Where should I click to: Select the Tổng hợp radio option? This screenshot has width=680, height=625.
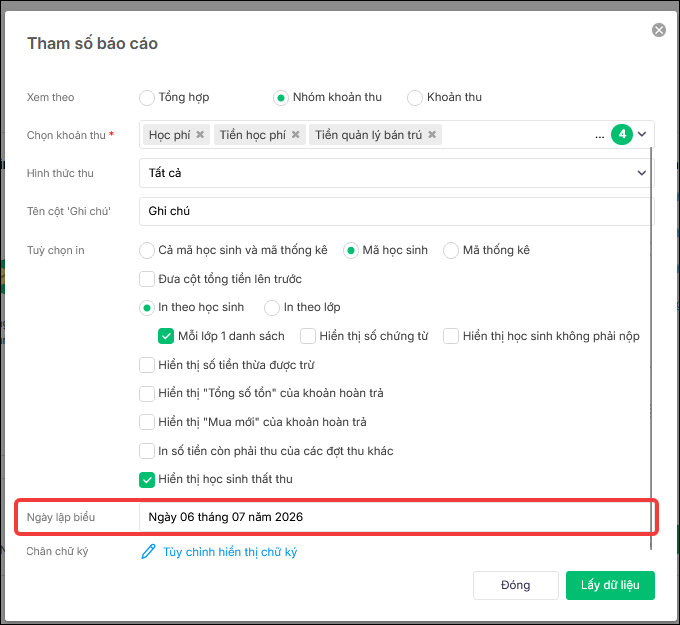(147, 98)
